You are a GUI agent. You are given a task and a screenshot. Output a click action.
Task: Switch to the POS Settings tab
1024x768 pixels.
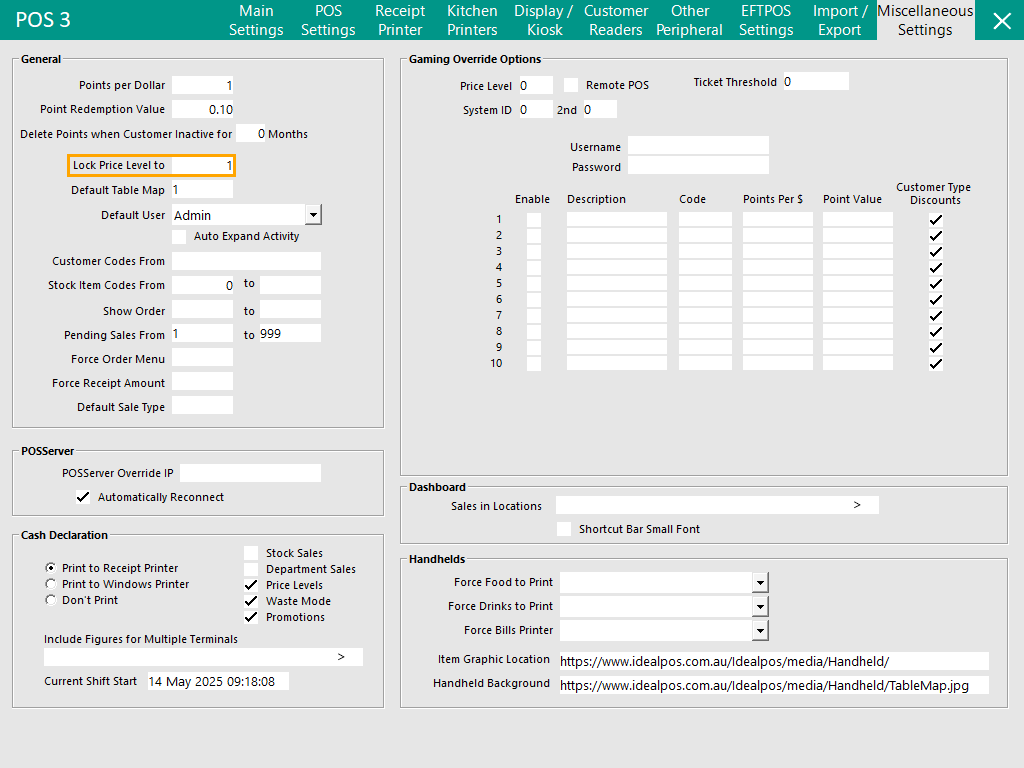[328, 20]
